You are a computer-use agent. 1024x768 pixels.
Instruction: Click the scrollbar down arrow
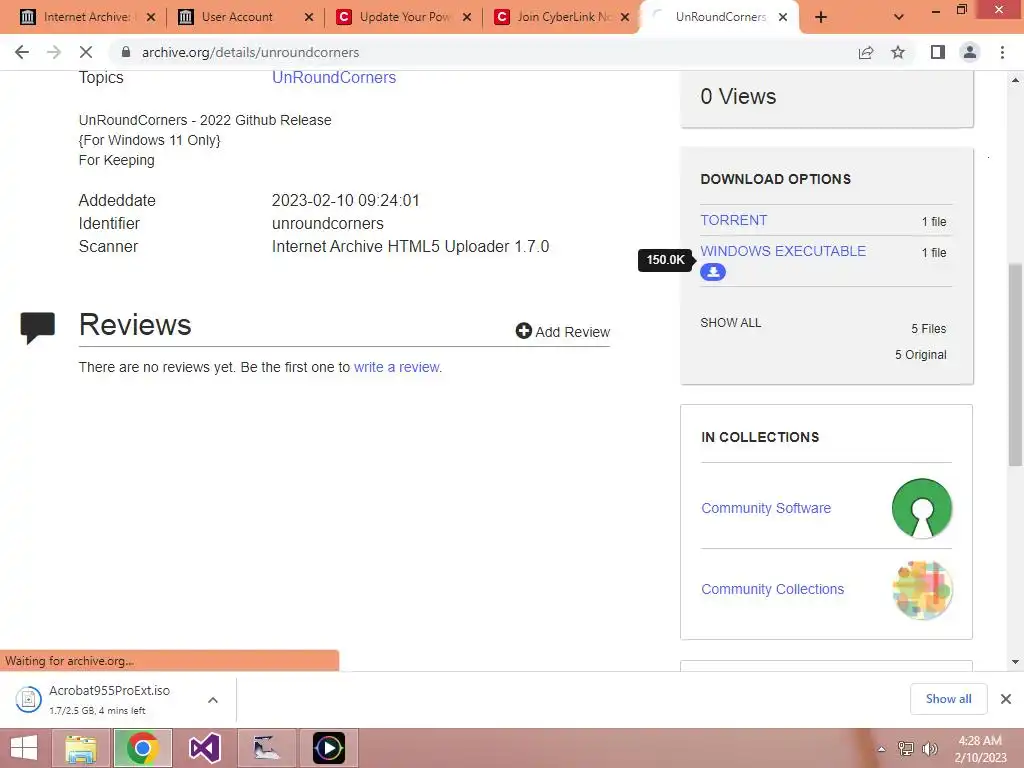pyautogui.click(x=1015, y=662)
